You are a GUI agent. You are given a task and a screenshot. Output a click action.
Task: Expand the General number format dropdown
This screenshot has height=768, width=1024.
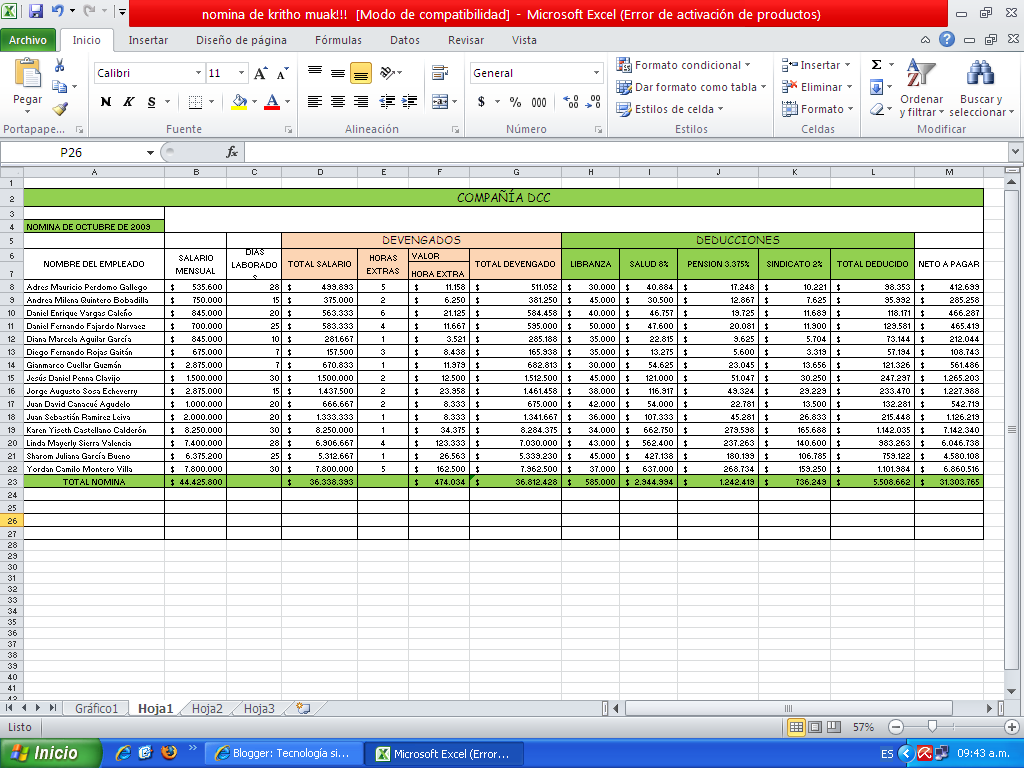(597, 73)
